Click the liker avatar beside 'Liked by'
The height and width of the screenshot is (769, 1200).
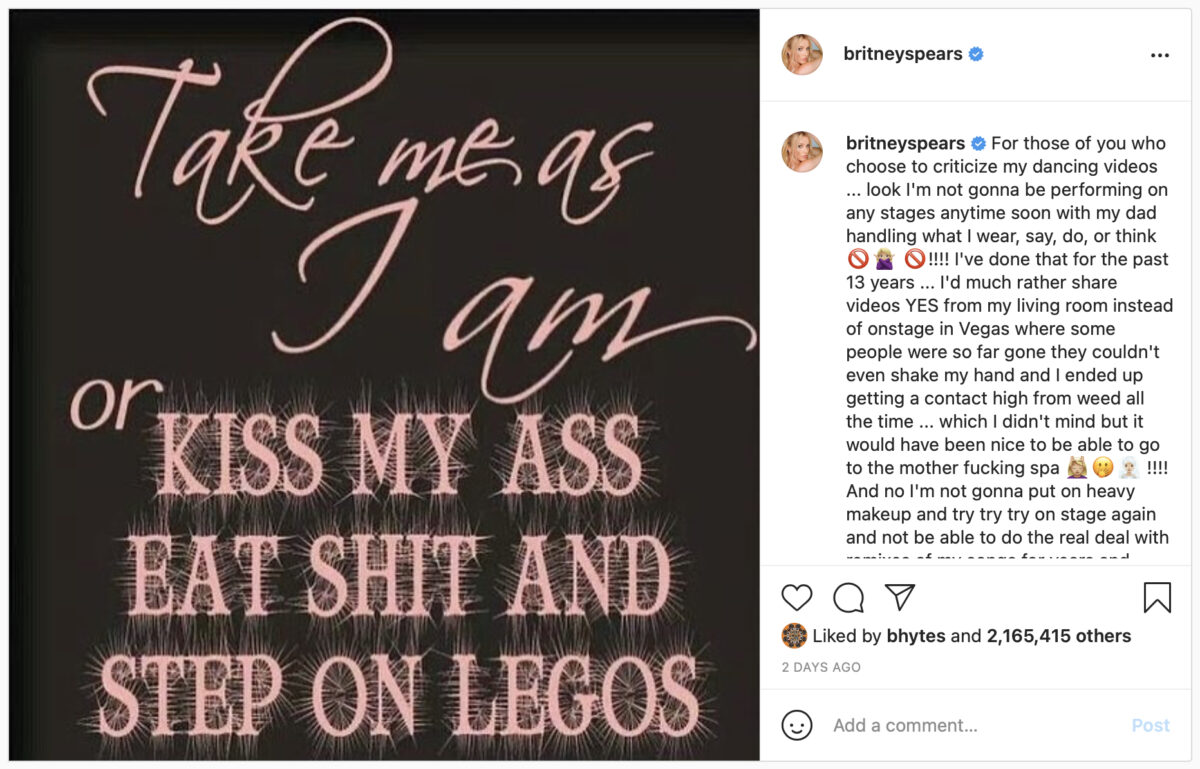point(794,636)
